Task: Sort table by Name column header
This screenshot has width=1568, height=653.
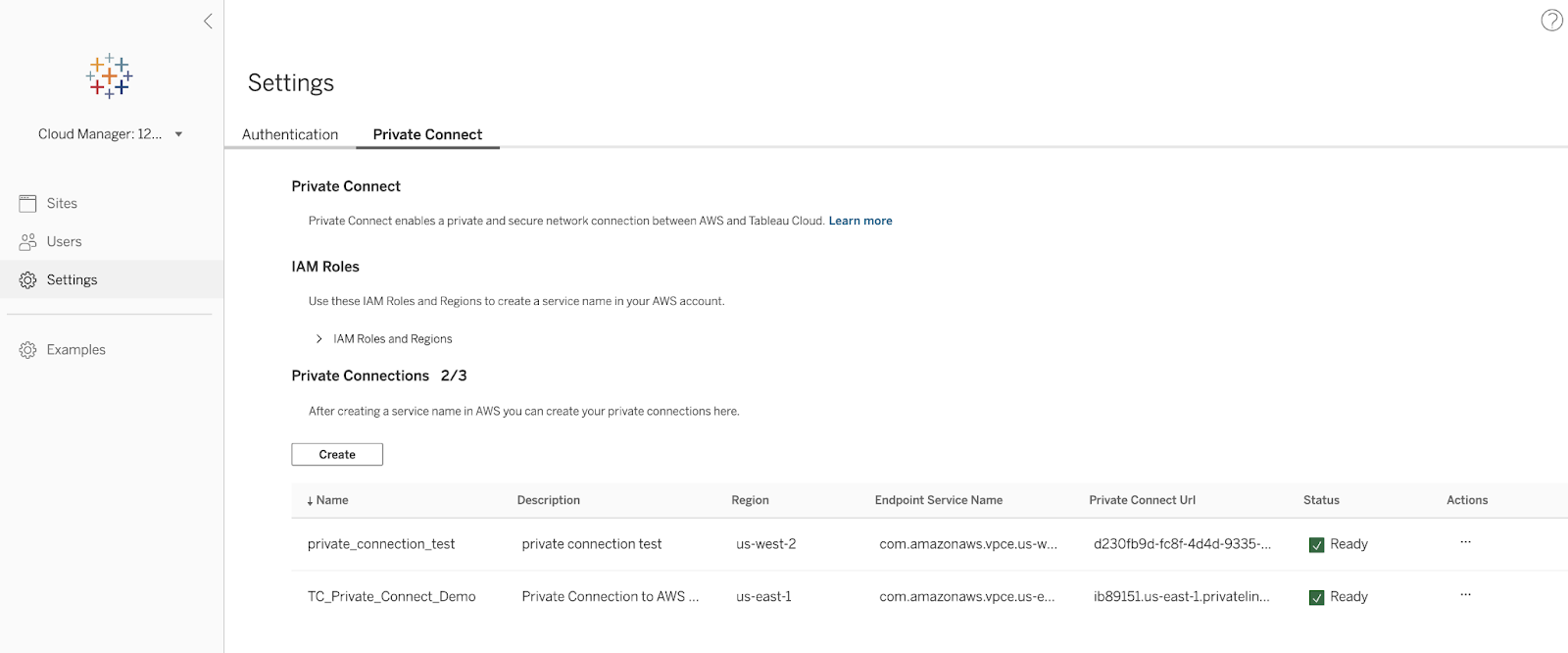Action: pos(328,500)
